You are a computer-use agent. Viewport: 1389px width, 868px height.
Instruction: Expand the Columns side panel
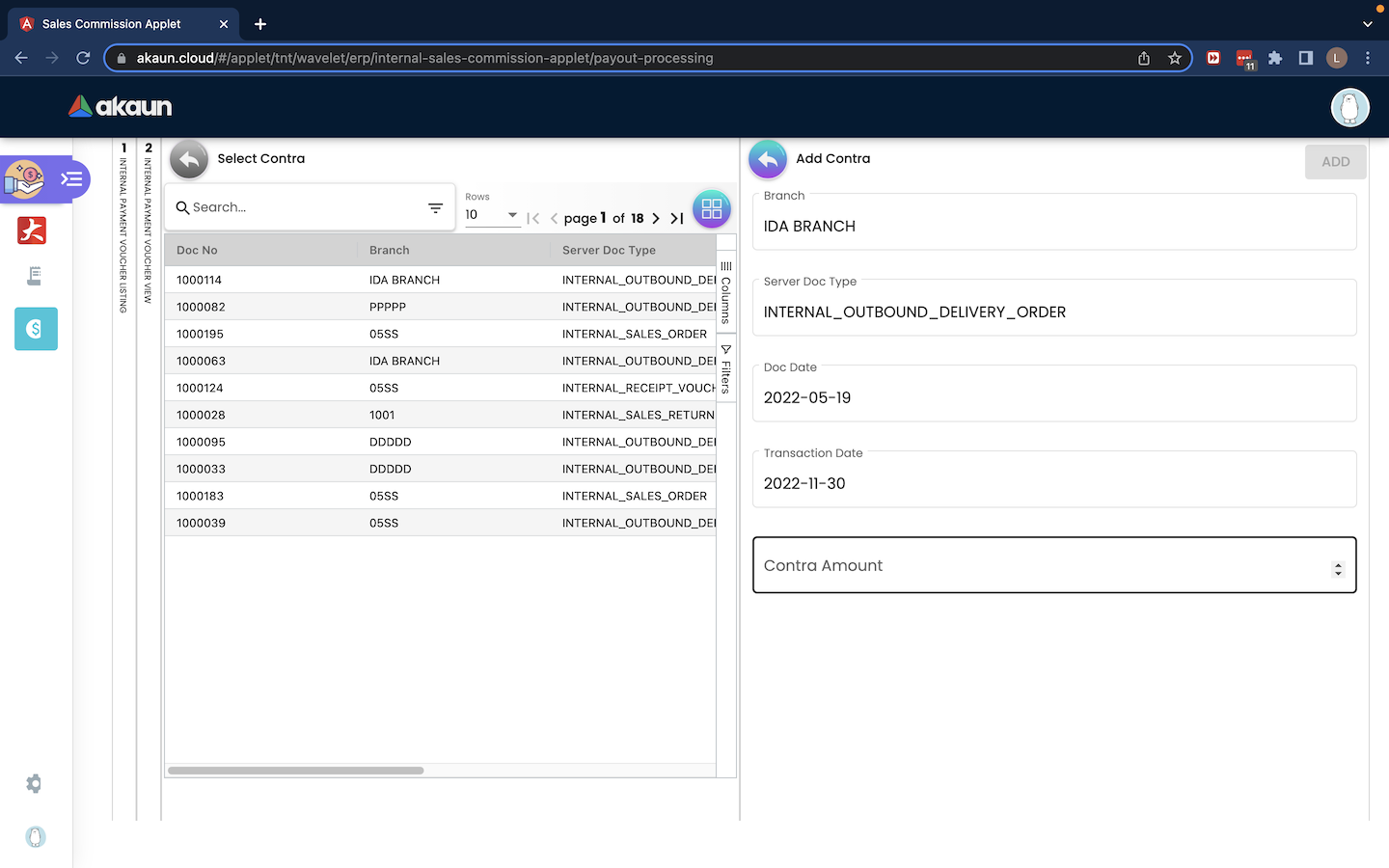coord(726,291)
